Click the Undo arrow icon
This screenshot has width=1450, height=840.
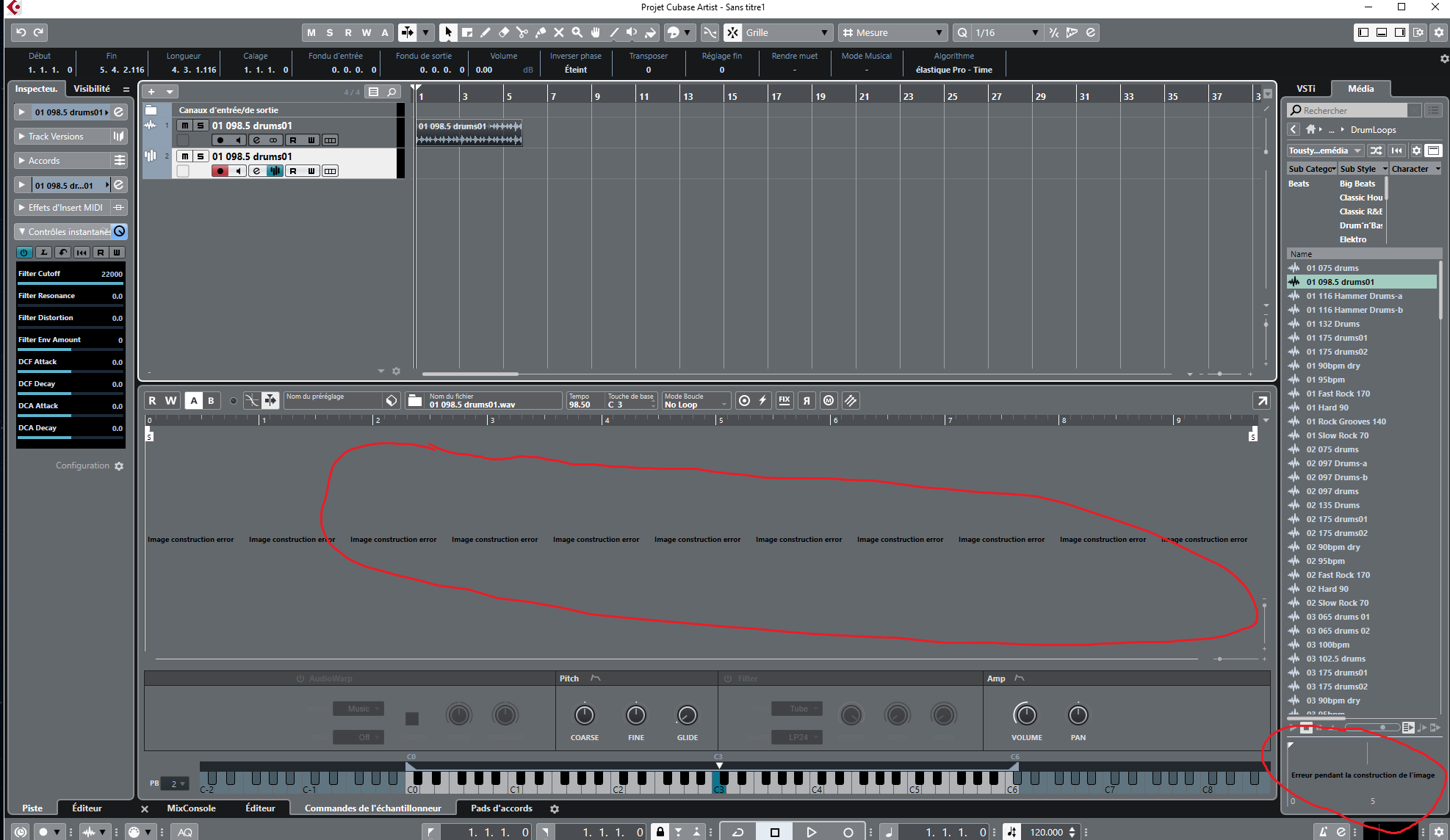pos(21,32)
